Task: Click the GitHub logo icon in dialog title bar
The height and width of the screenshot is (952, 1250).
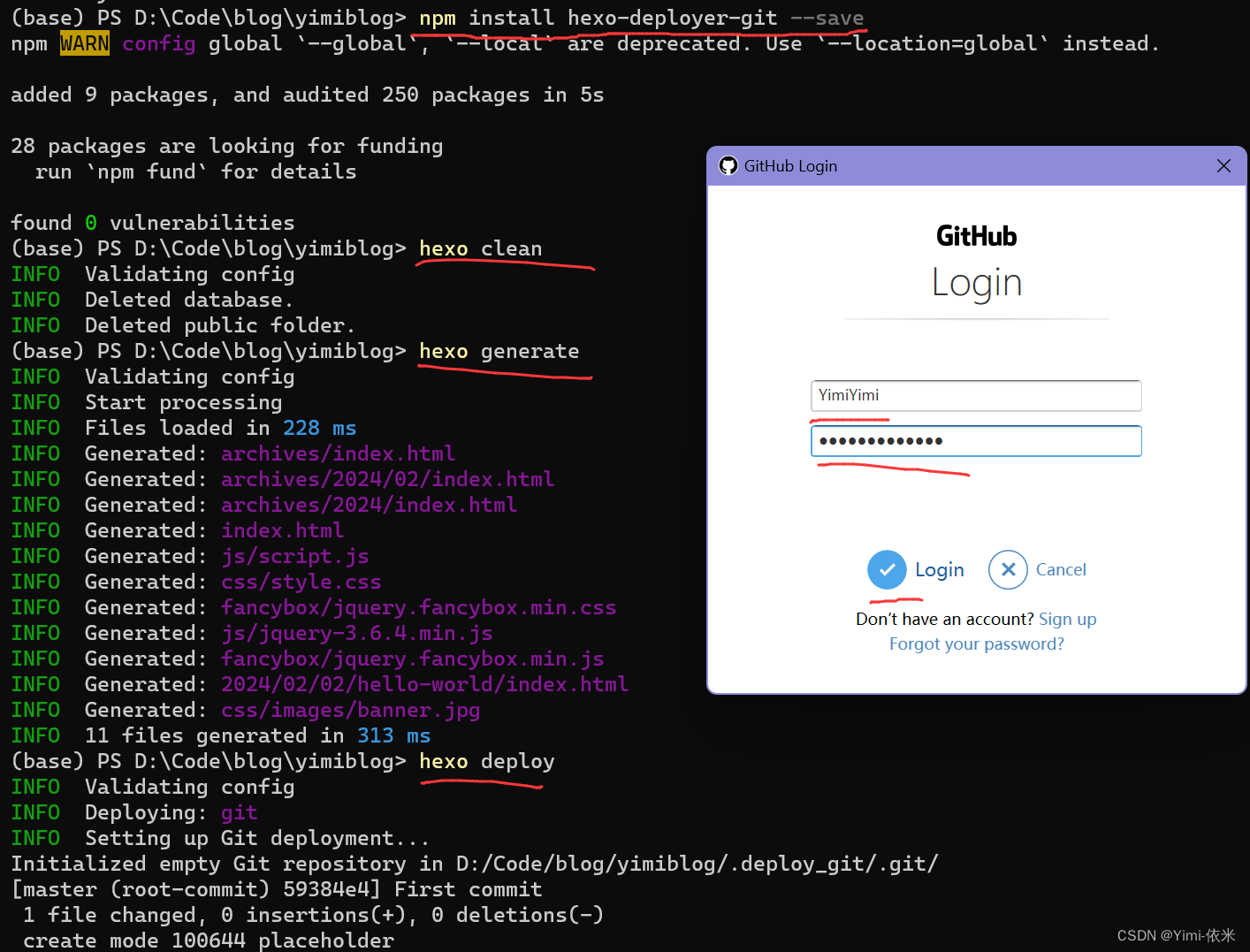Action: coord(728,166)
